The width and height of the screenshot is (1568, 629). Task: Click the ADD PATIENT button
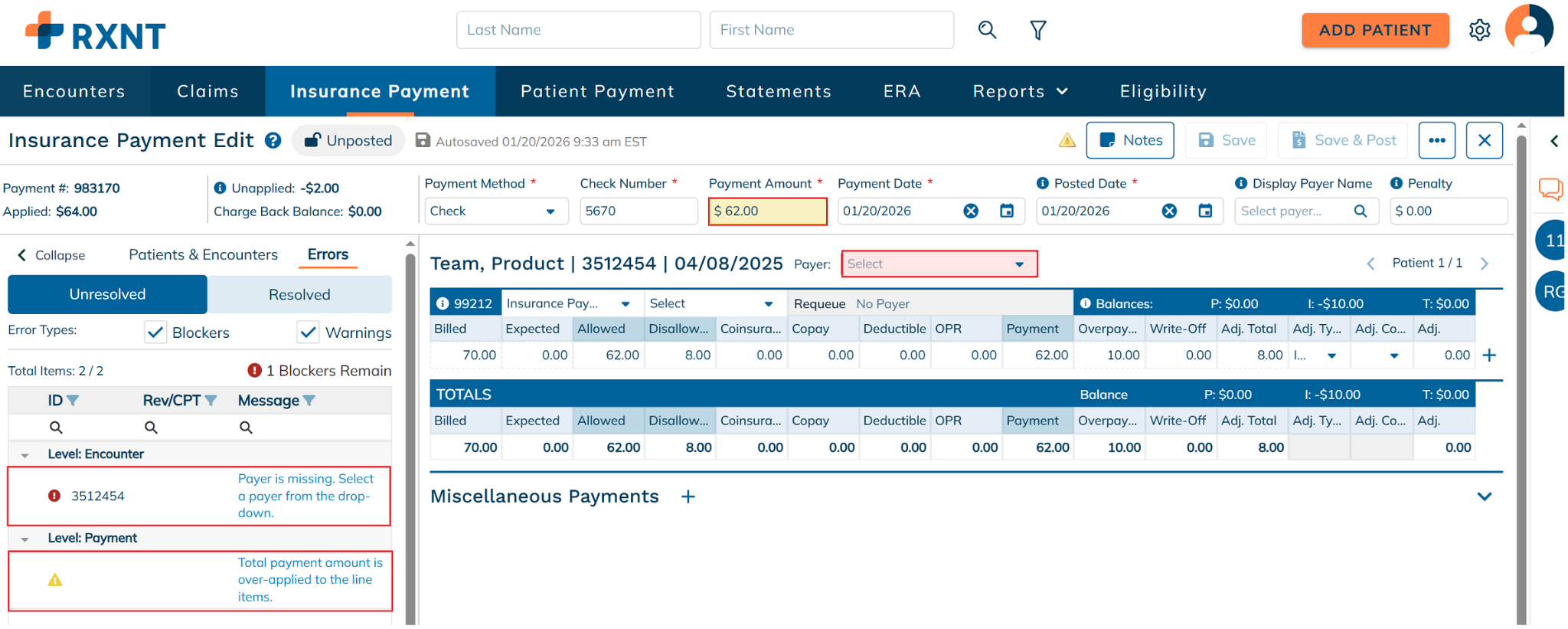point(1374,30)
